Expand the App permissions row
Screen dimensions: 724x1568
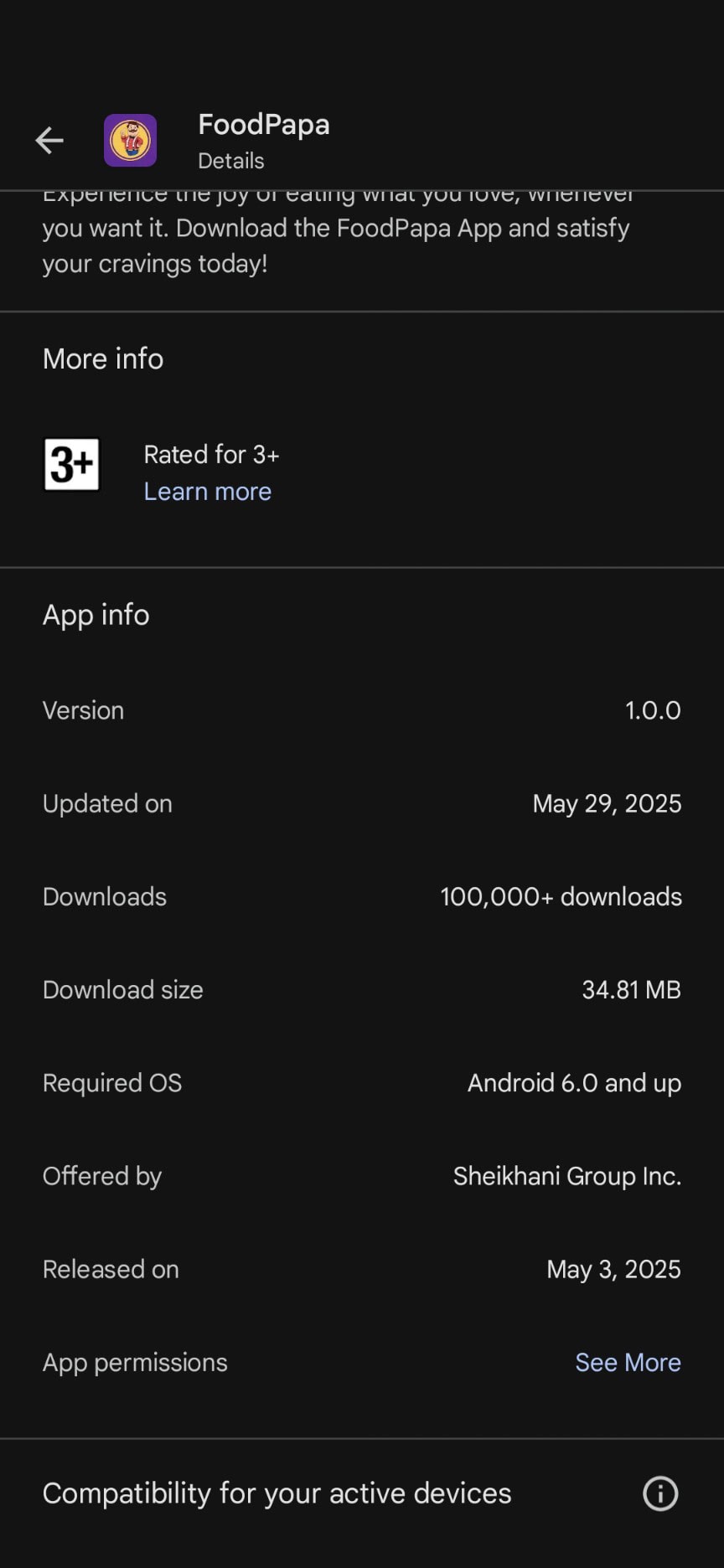tap(134, 1362)
